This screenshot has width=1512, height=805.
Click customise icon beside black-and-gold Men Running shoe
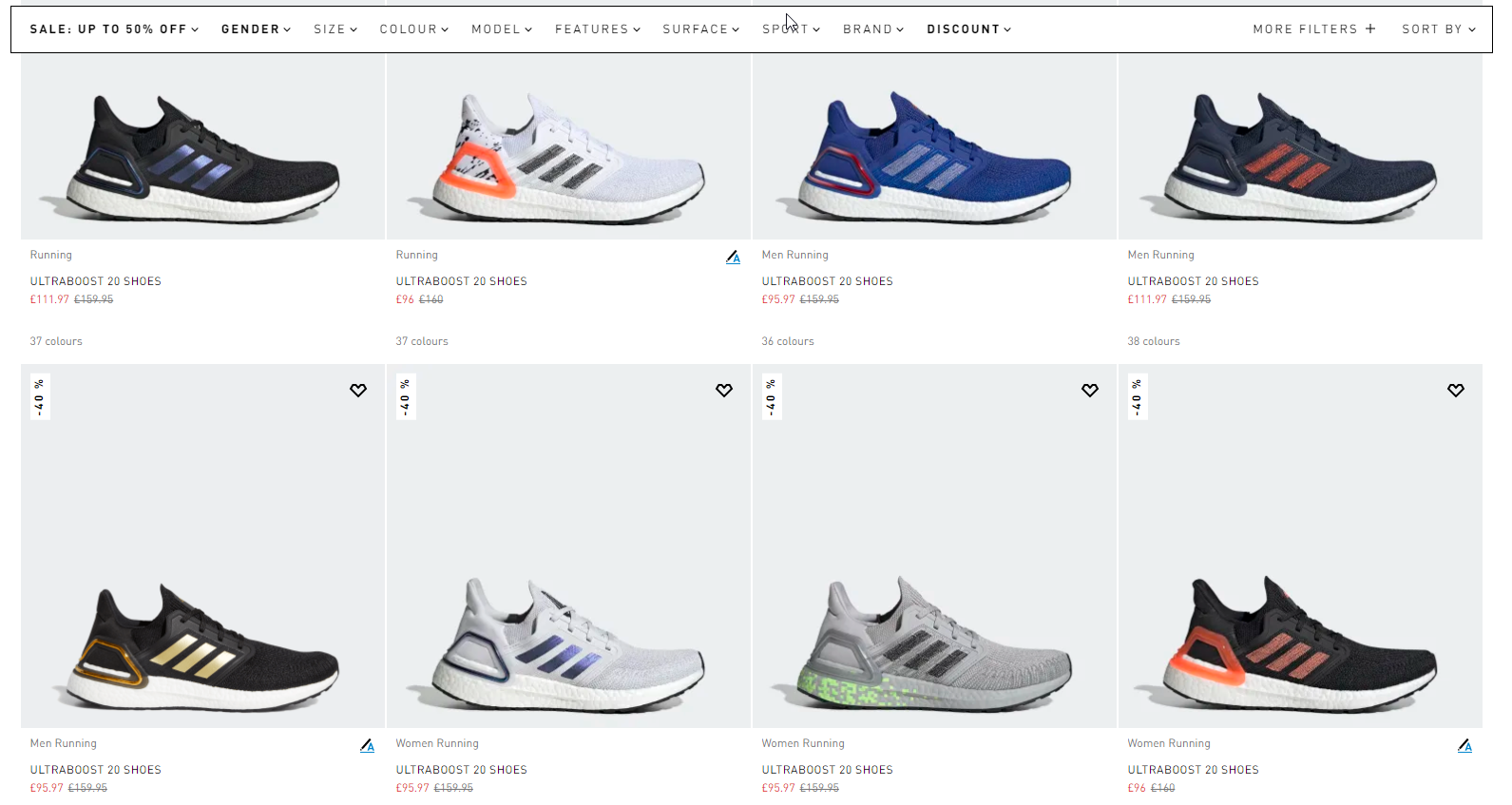(368, 745)
